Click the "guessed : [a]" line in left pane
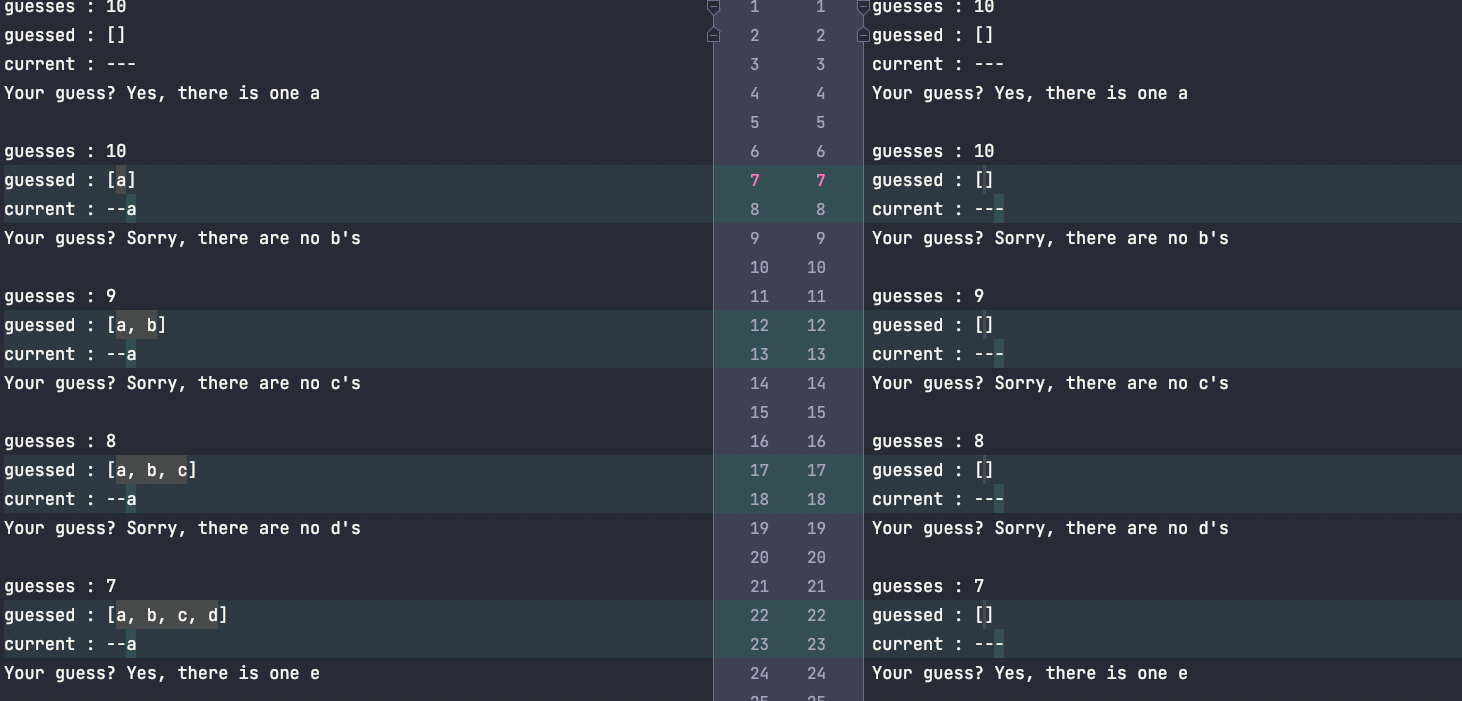 pos(70,180)
